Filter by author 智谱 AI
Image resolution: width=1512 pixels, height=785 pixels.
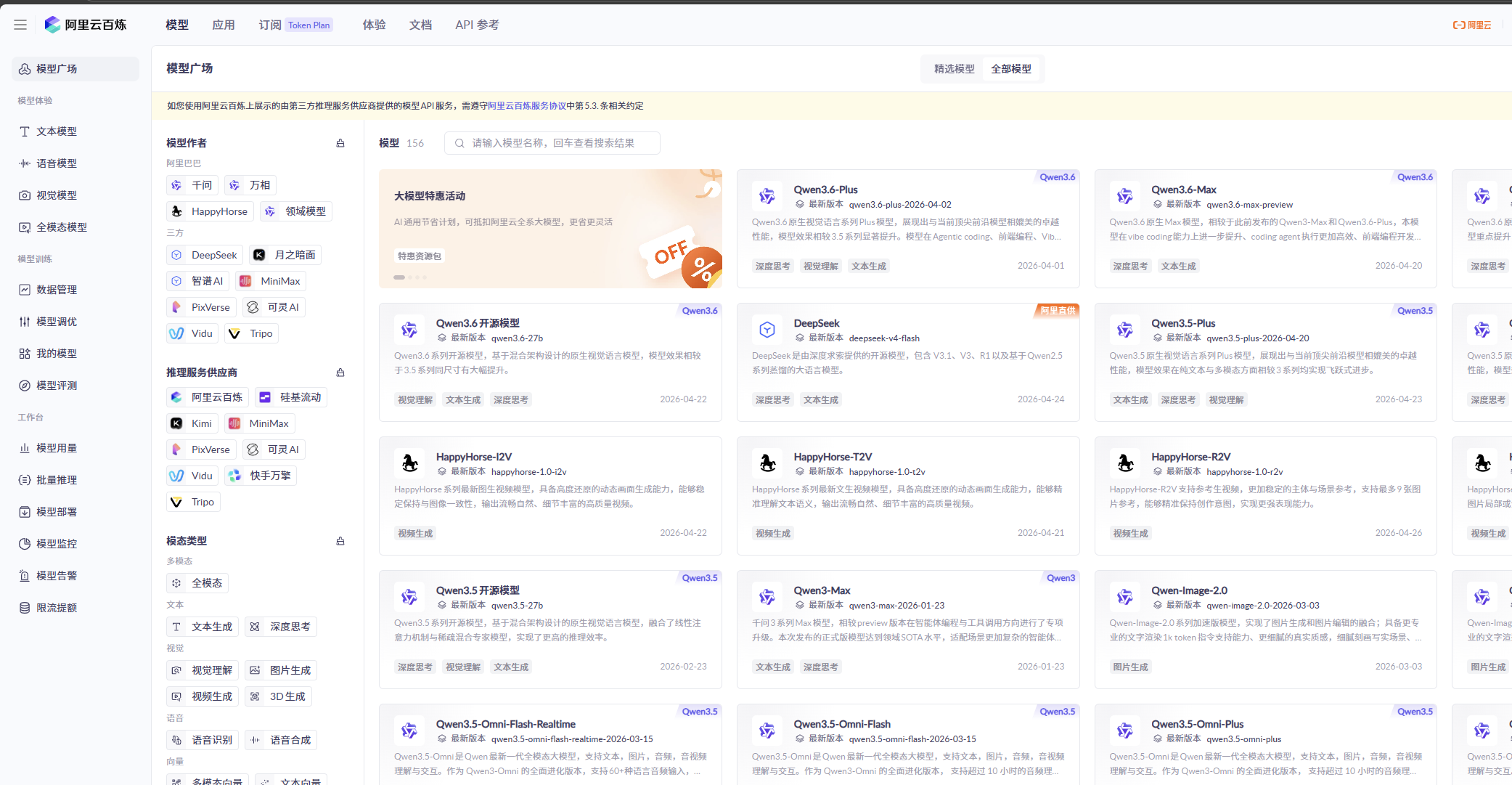click(x=198, y=281)
